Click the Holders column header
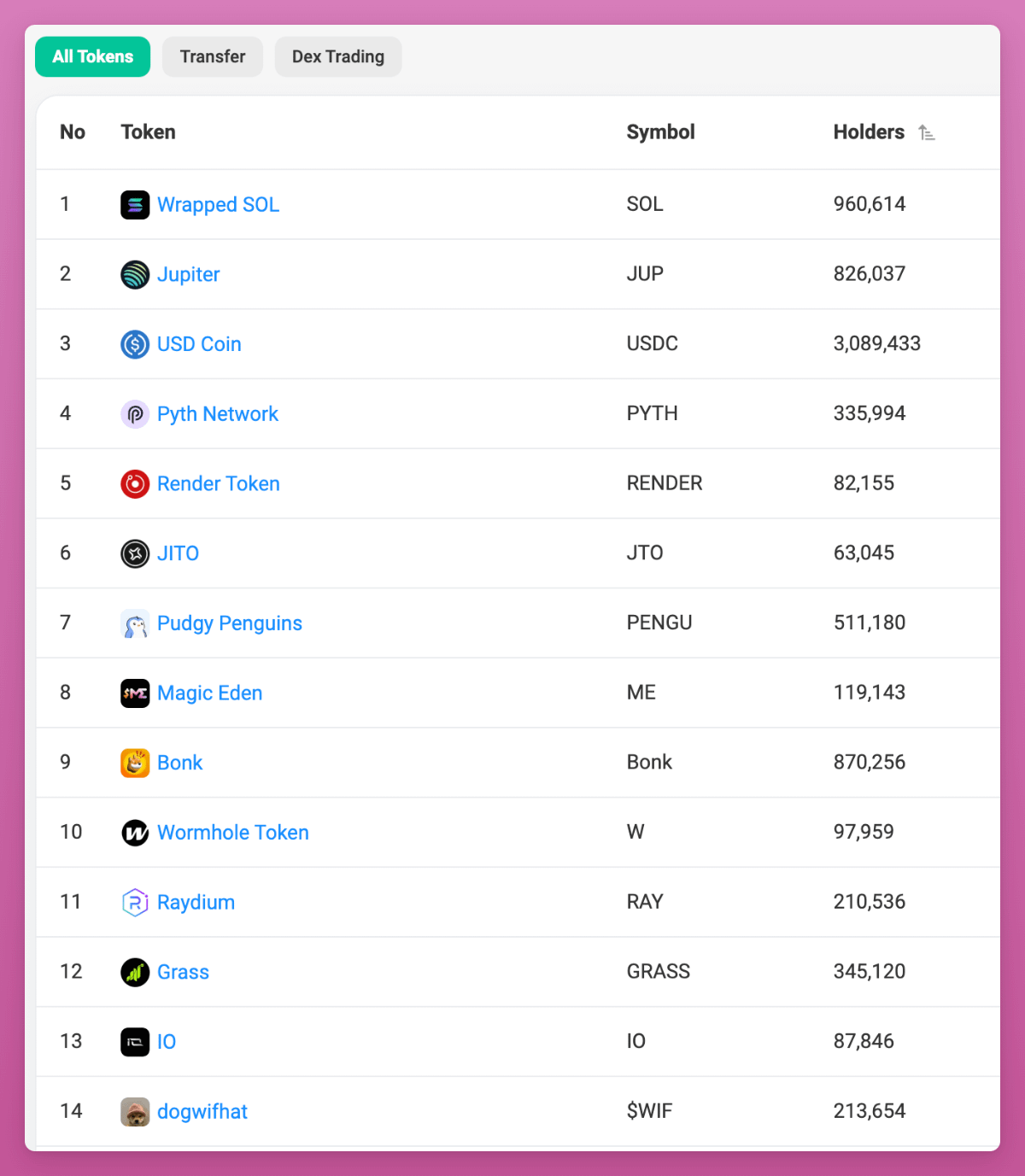The image size is (1025, 1176). (869, 132)
